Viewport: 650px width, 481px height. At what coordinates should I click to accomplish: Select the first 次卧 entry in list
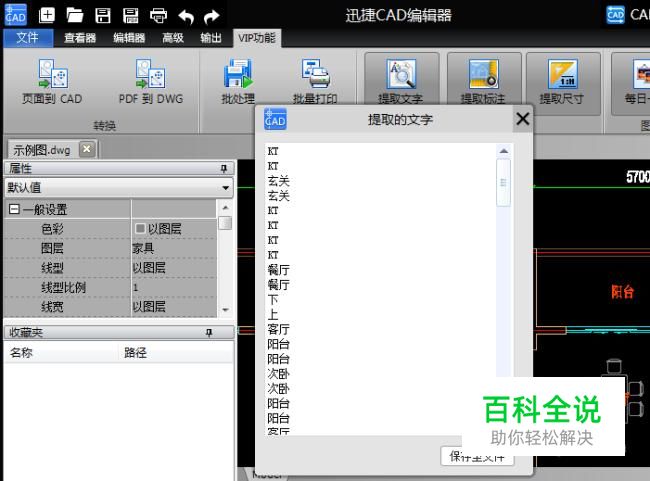pyautogui.click(x=278, y=374)
